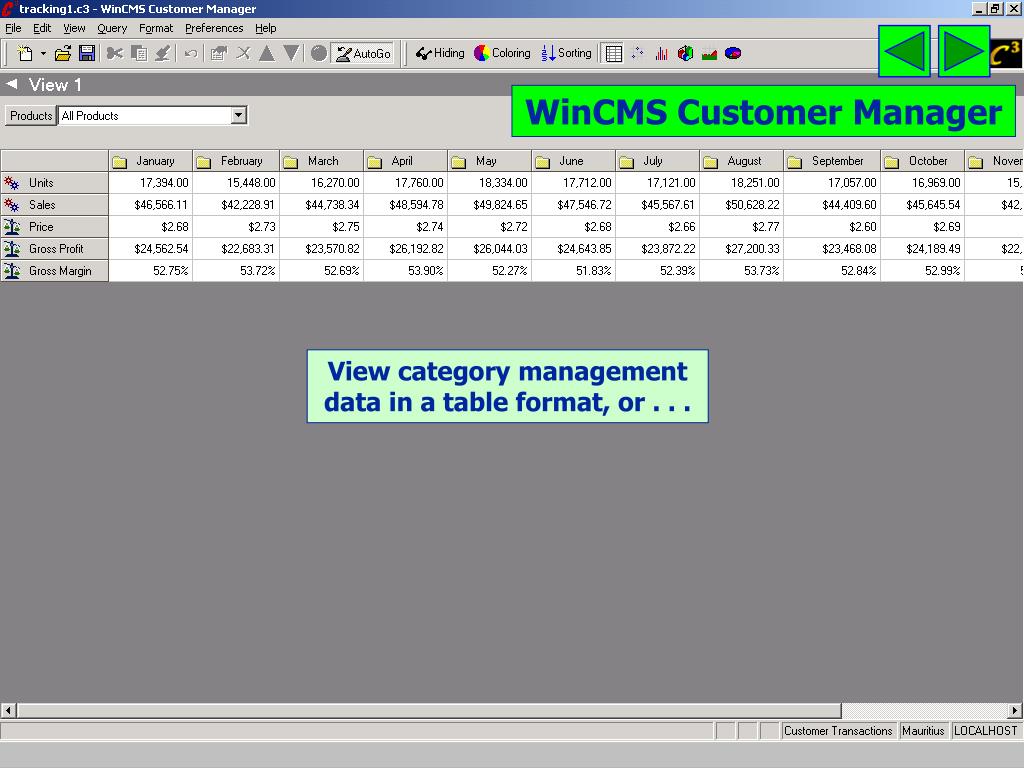Select the Gross Margin row header
Screen dimensions: 1024x768
pos(54,271)
